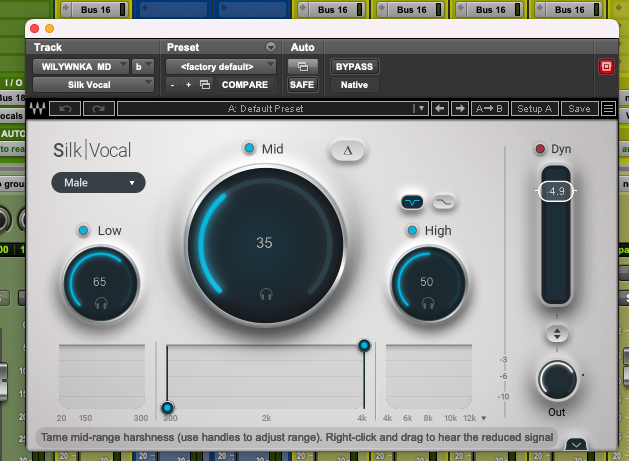629x461 pixels.
Task: Open the factory default preset dropdown
Action: coord(221,67)
